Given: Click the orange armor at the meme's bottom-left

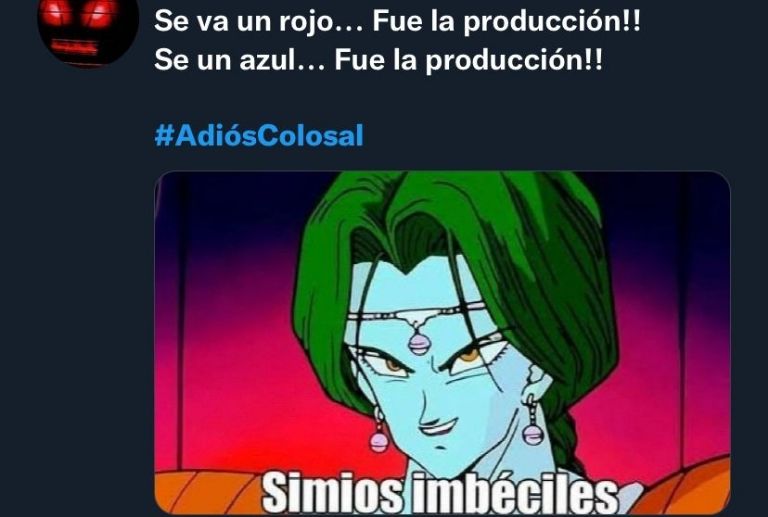Looking at the screenshot, I should [206, 492].
